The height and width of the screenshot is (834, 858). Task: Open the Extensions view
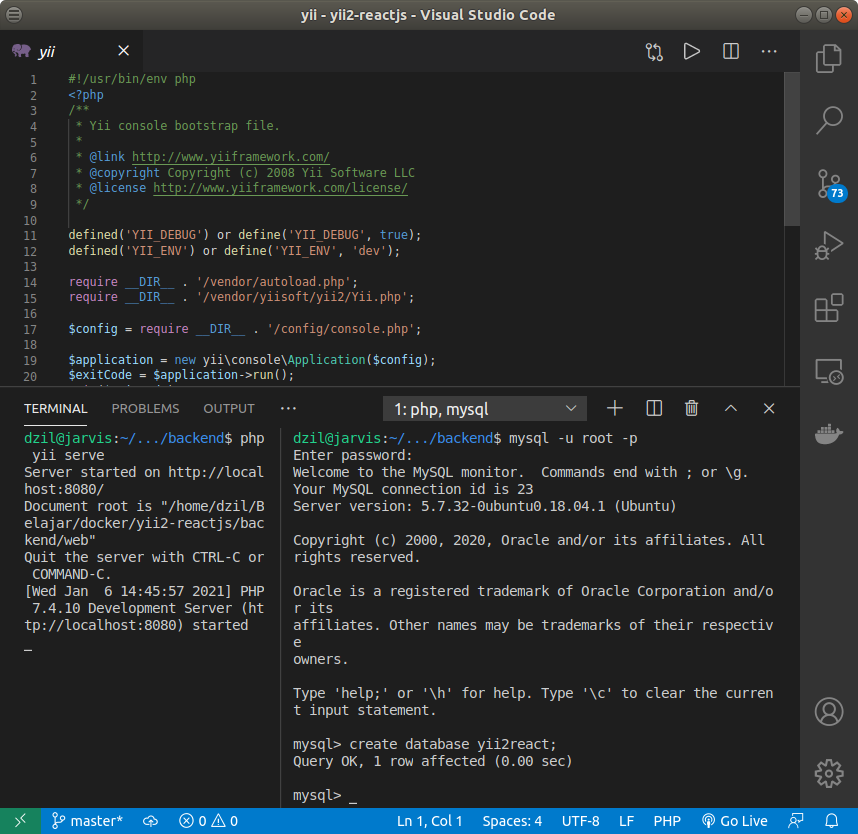pos(828,308)
